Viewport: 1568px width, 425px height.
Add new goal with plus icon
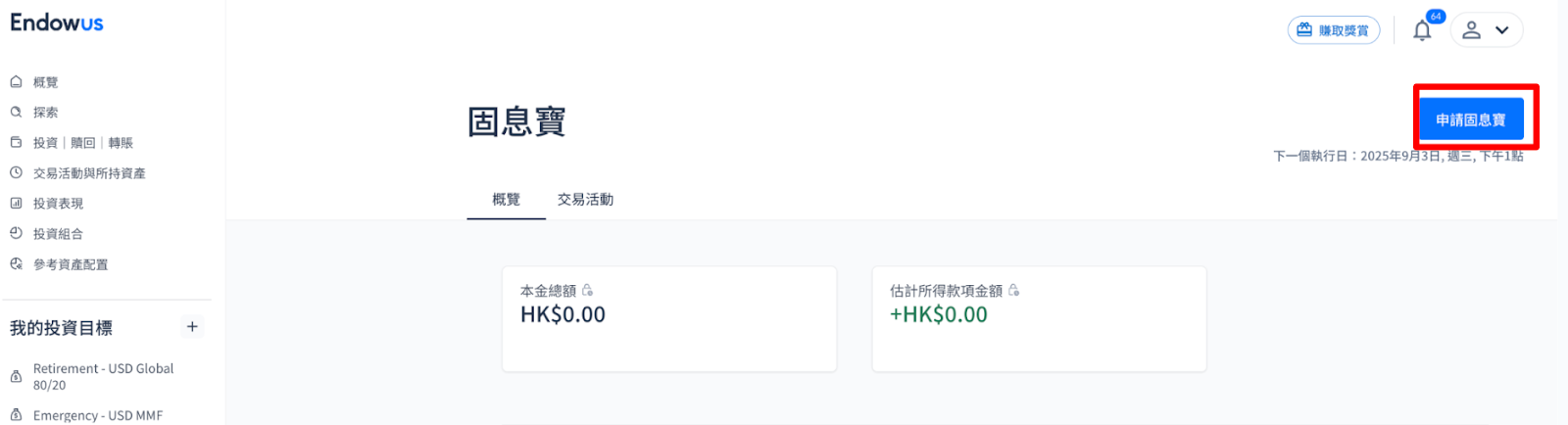[192, 327]
